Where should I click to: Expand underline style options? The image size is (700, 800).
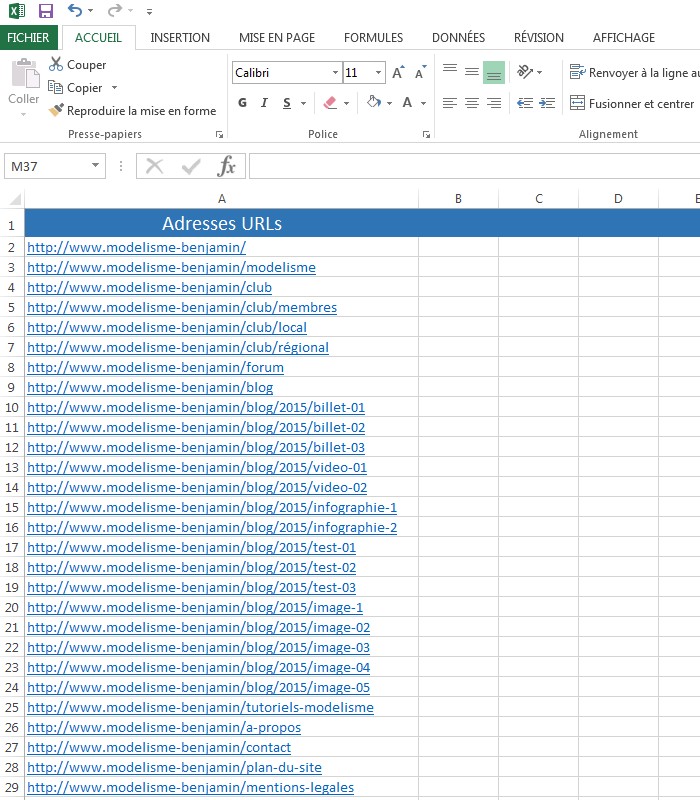[x=304, y=104]
